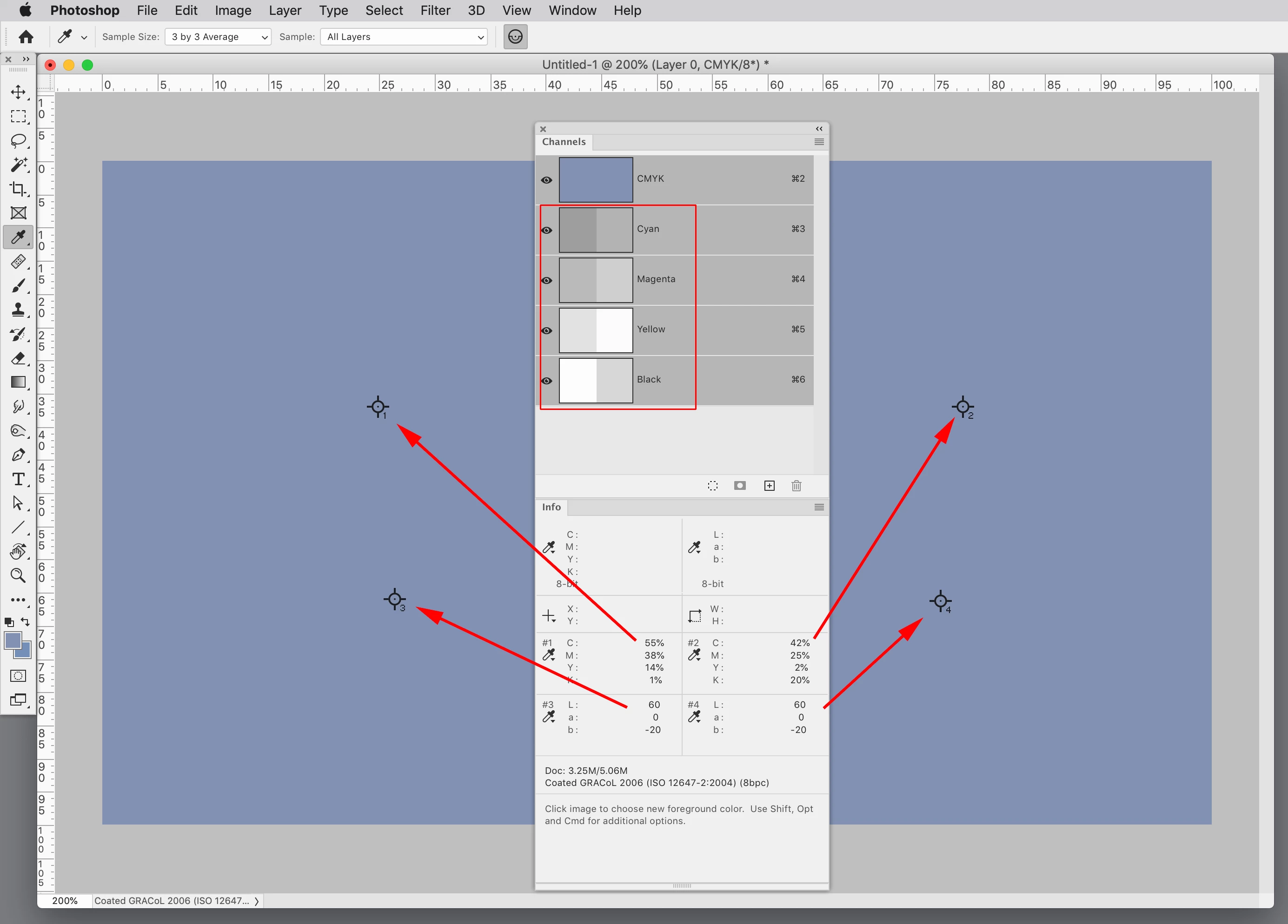
Task: Open the Sample Size dropdown
Action: pyautogui.click(x=218, y=37)
